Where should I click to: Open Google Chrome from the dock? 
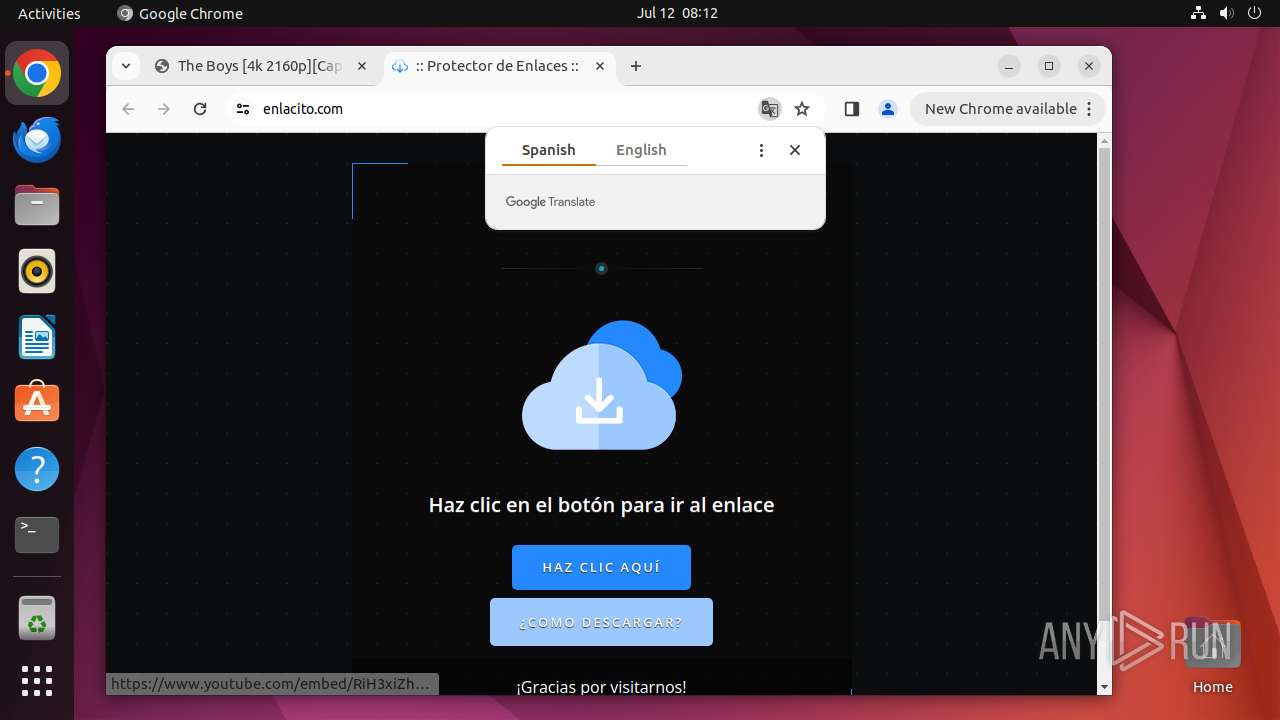(x=37, y=74)
